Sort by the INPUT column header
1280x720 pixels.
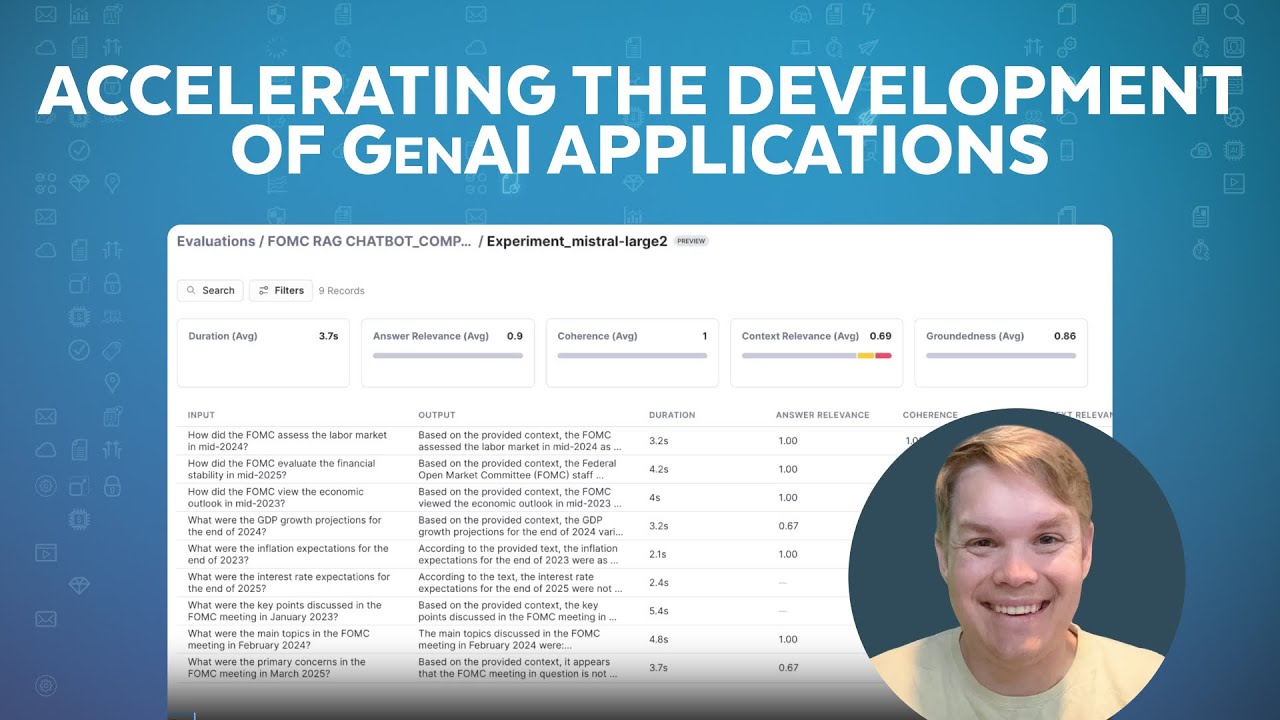tap(201, 415)
